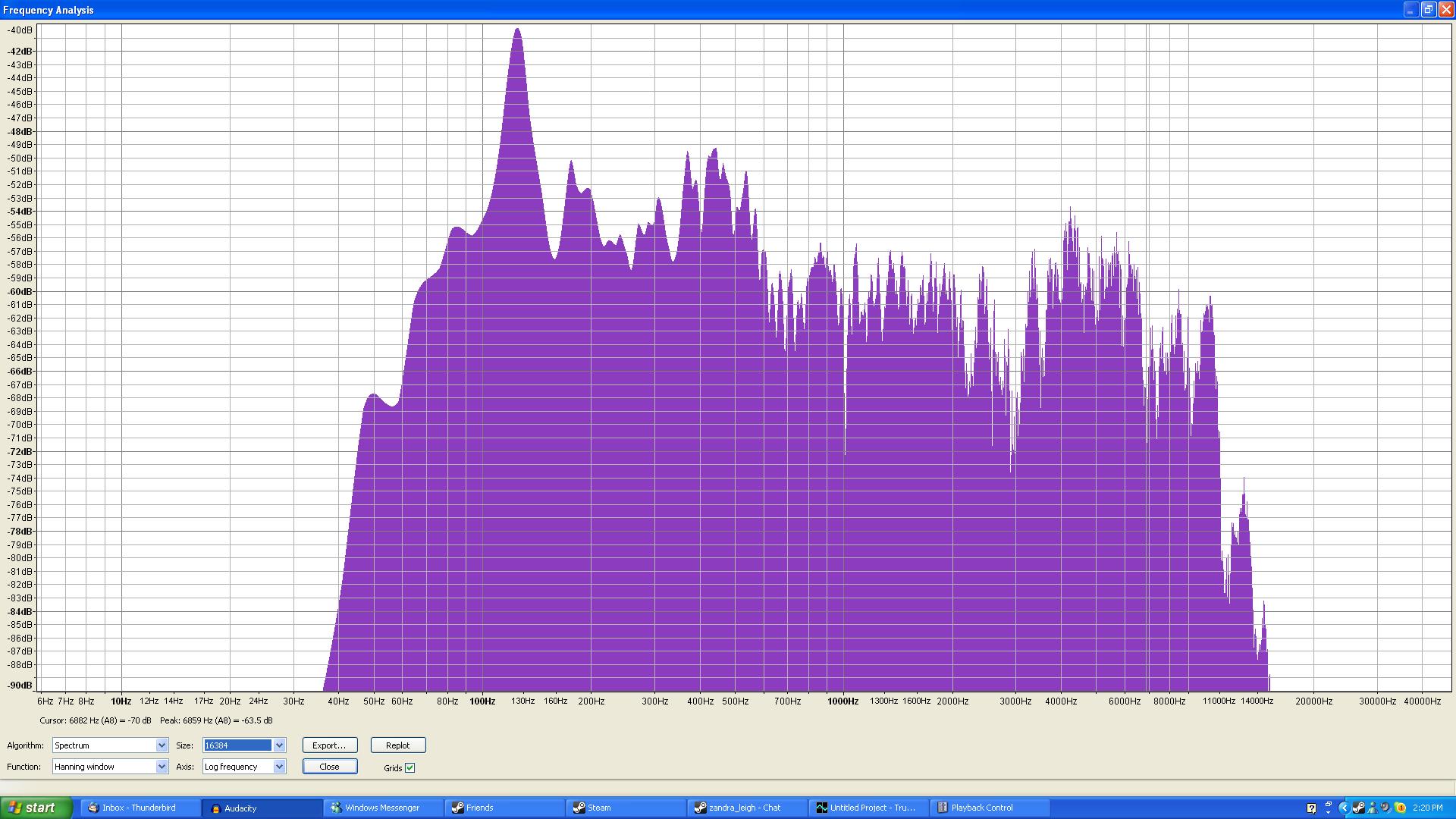Click the 100Hz axis label
Screen dimensions: 1456x819
click(482, 701)
